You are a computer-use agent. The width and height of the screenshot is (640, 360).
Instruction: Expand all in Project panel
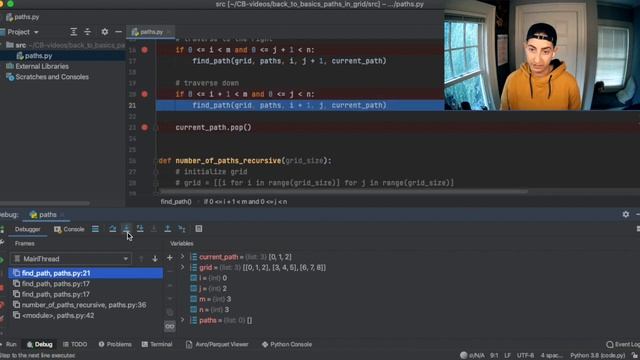coord(73,32)
